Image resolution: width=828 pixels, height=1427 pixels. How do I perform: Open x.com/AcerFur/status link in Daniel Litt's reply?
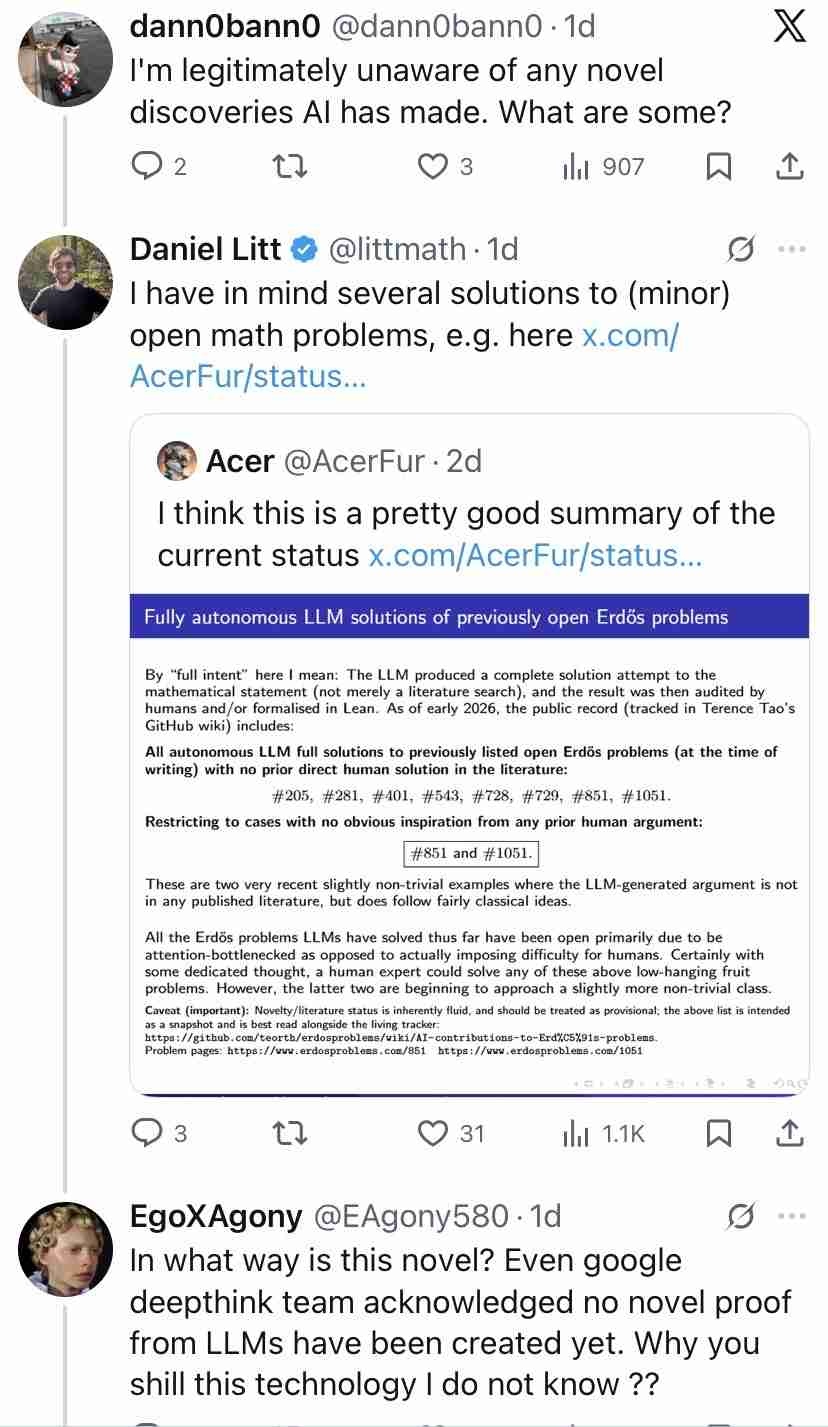[x=404, y=356]
